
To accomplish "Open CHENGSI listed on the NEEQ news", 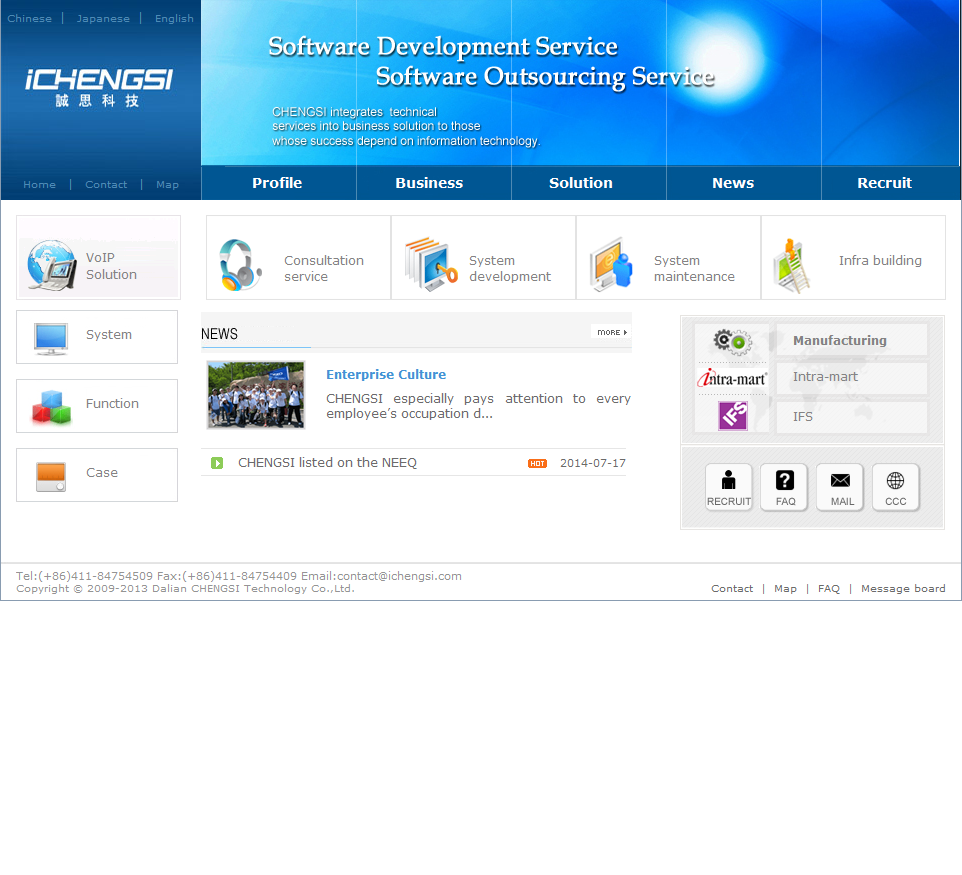I will pyautogui.click(x=327, y=463).
